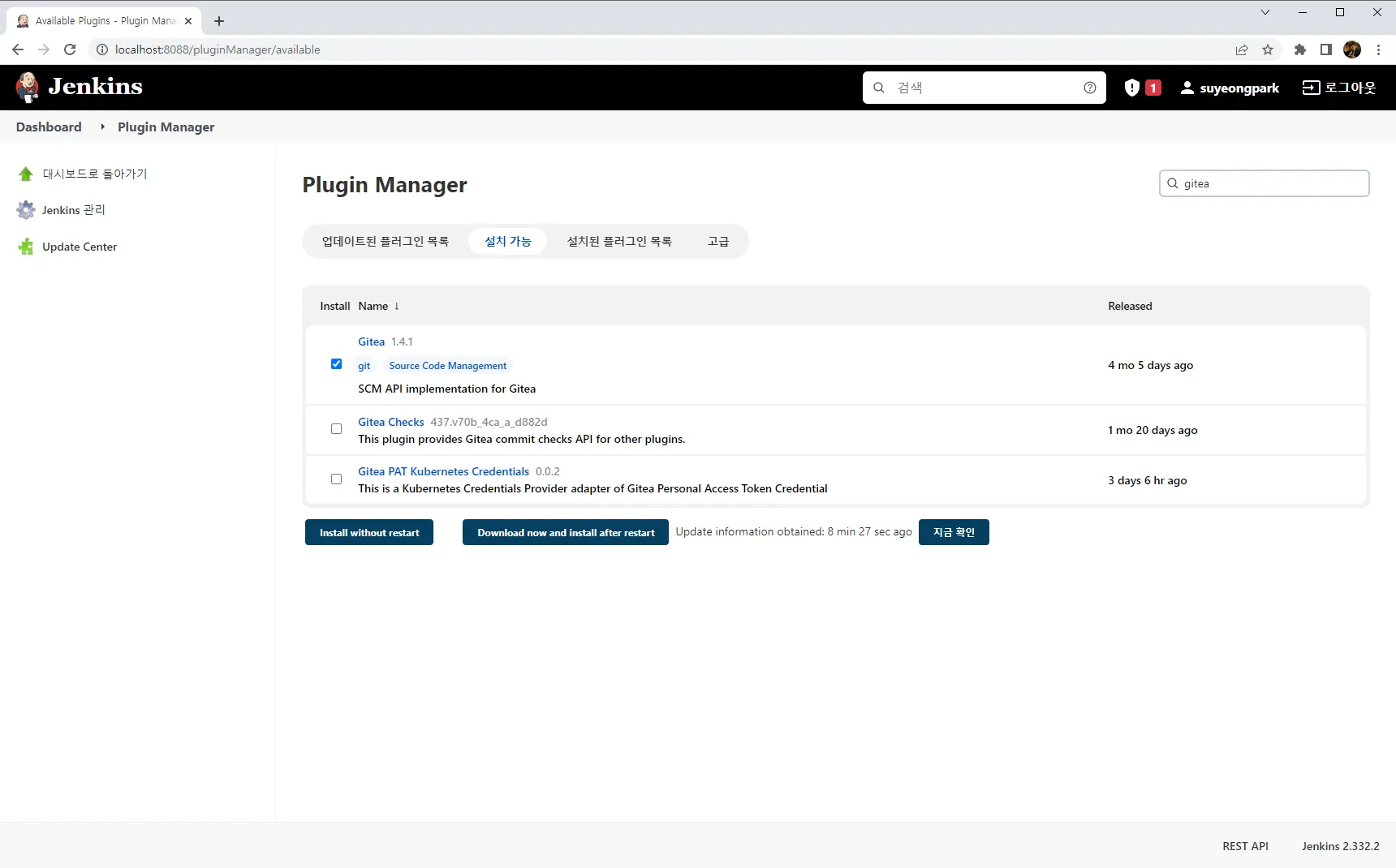View site information icon in address bar

coord(102,49)
